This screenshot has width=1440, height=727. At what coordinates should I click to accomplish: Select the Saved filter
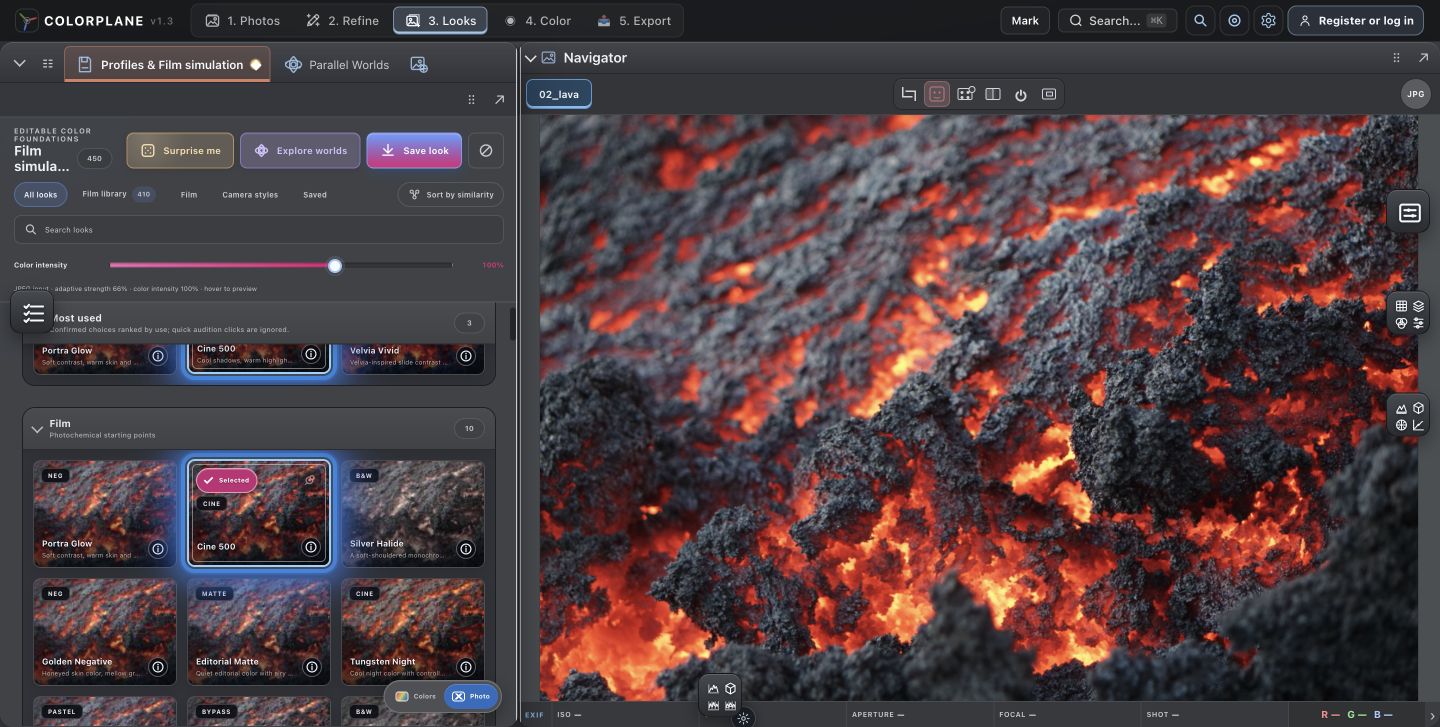click(315, 195)
